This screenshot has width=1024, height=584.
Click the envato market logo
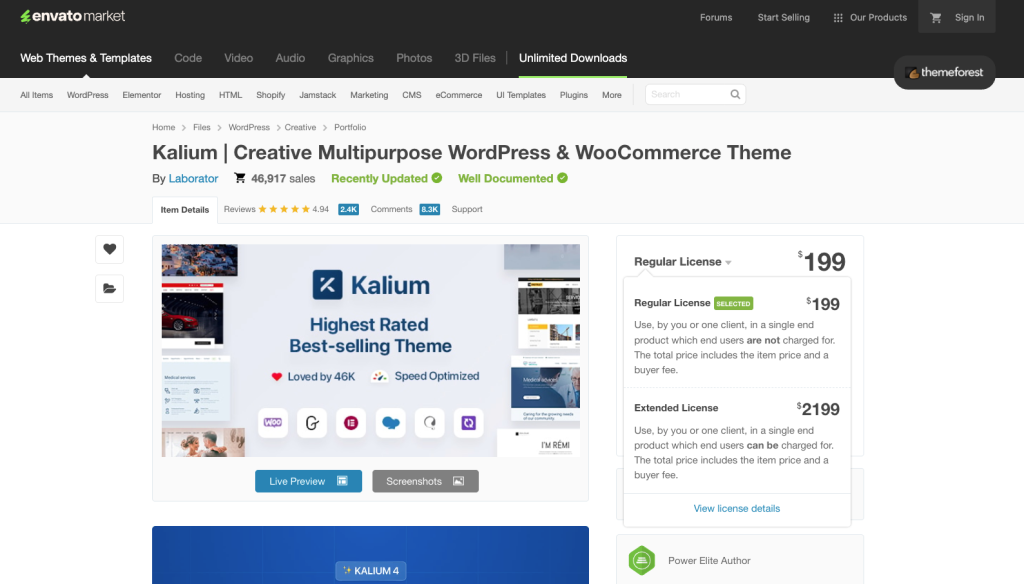click(x=72, y=15)
